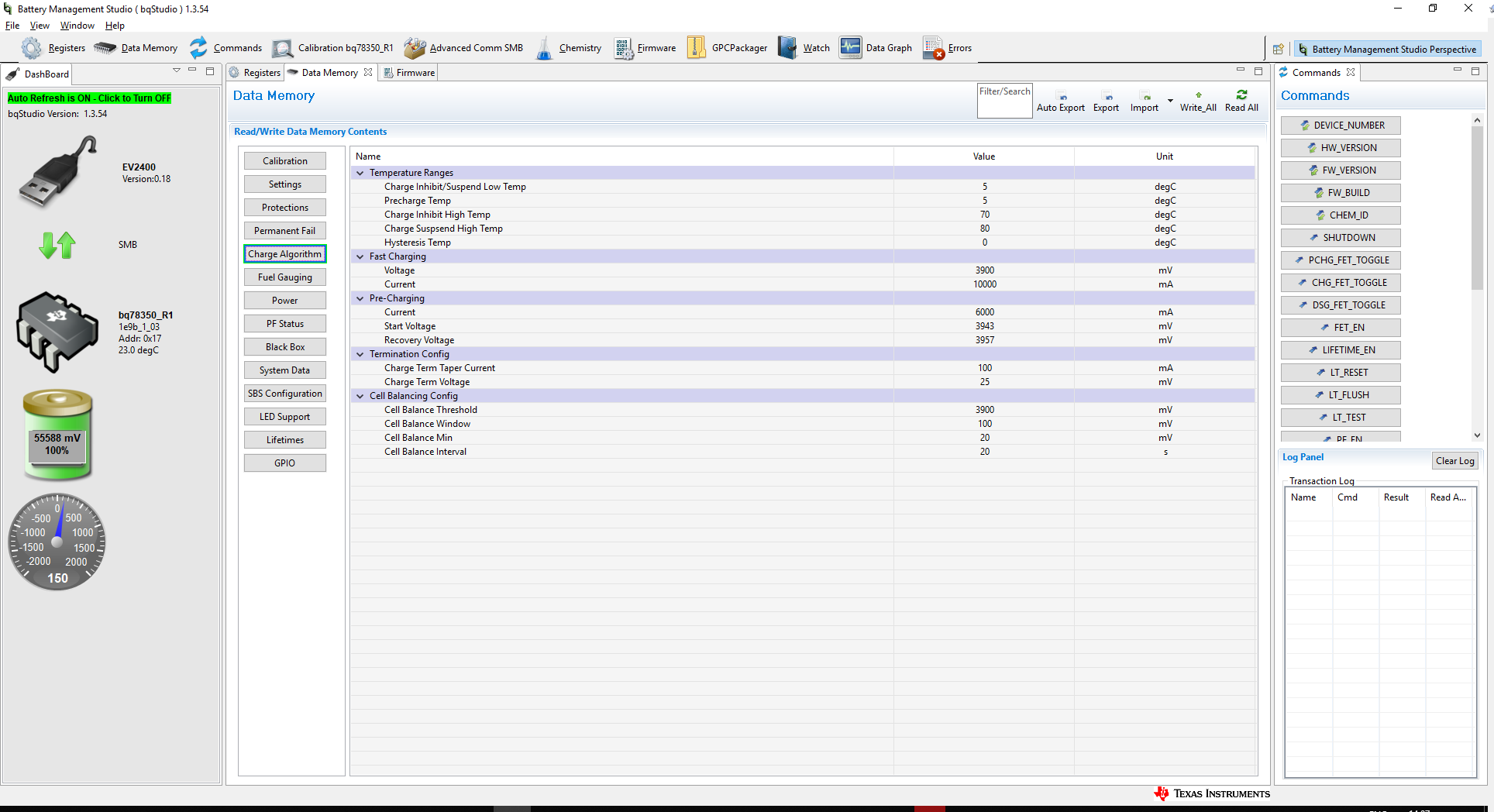Select the Fuel Gauging category
Screen dimensions: 1494x812
pyautogui.click(x=285, y=277)
